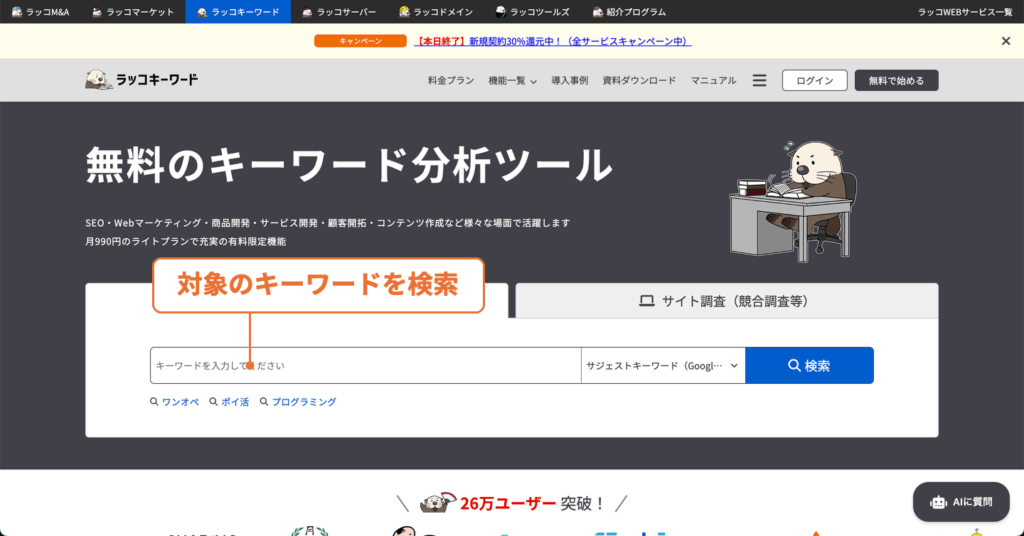
Task: Focus the キーワードを入力してください field
Action: tap(366, 366)
